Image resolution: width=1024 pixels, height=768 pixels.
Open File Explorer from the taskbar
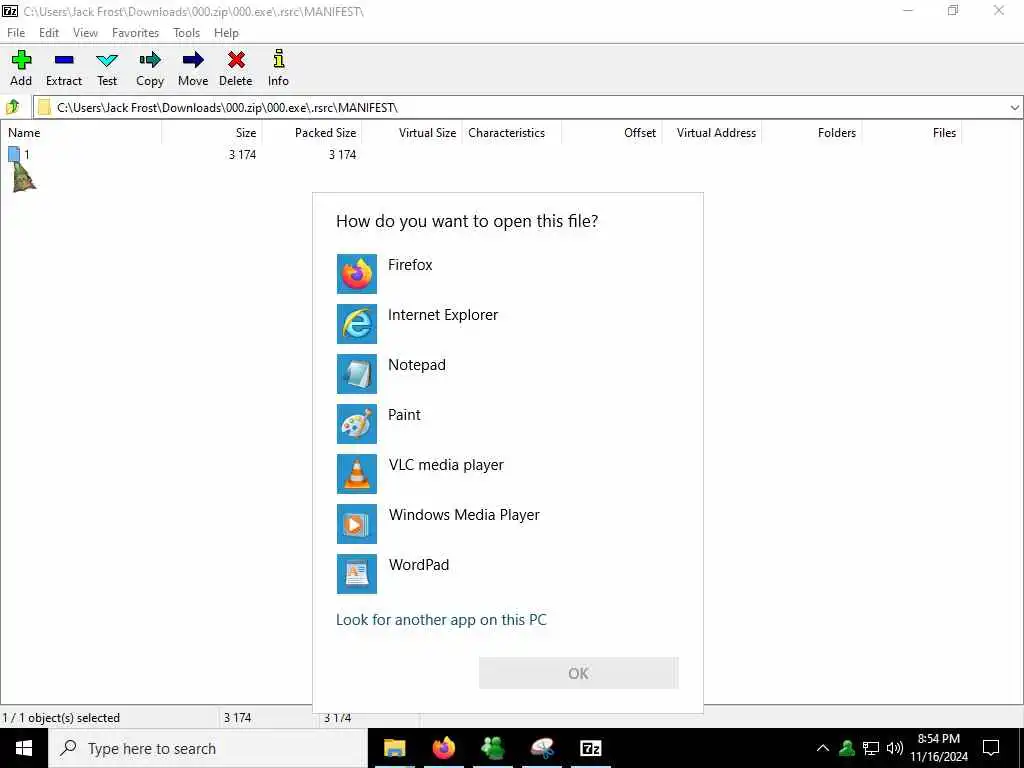pyautogui.click(x=394, y=748)
